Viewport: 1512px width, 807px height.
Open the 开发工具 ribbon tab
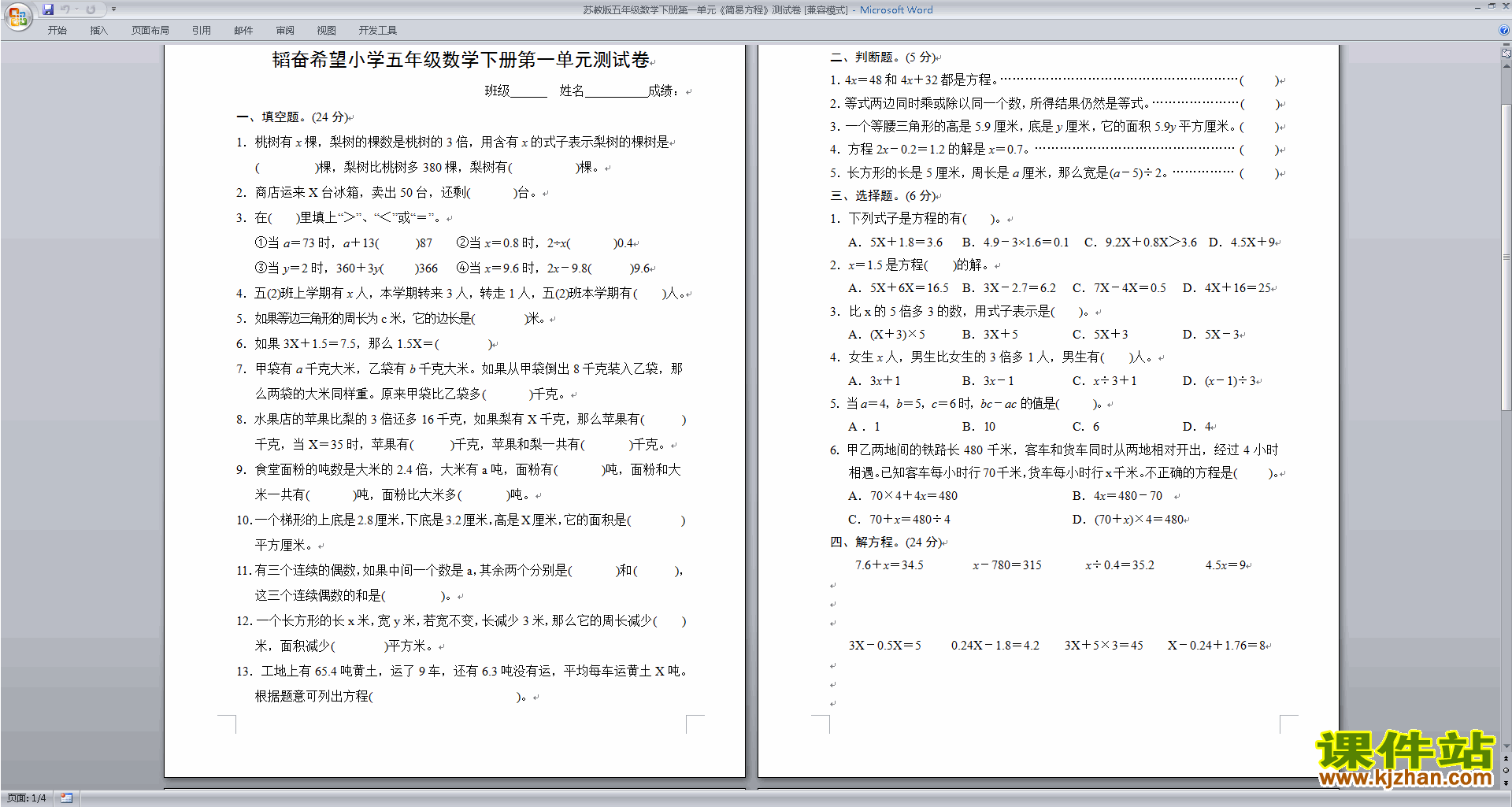point(378,31)
